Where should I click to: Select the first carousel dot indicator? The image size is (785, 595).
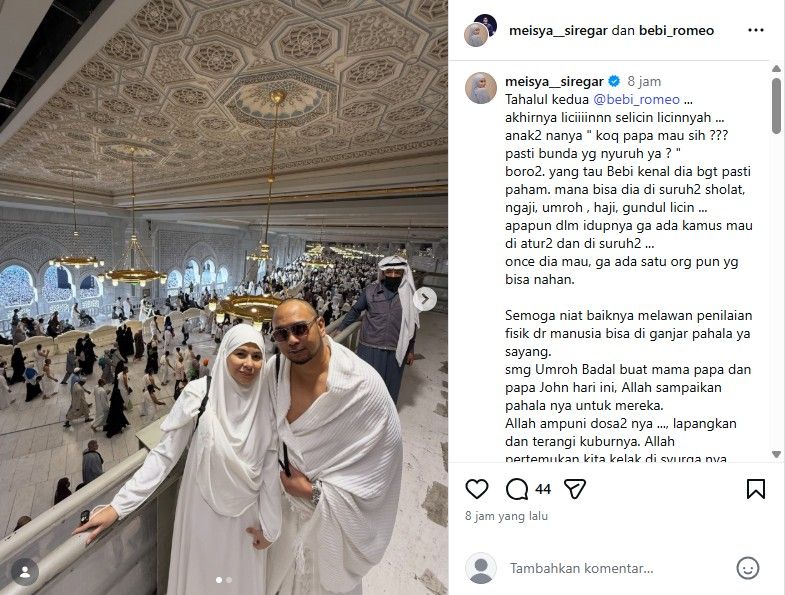pyautogui.click(x=219, y=580)
